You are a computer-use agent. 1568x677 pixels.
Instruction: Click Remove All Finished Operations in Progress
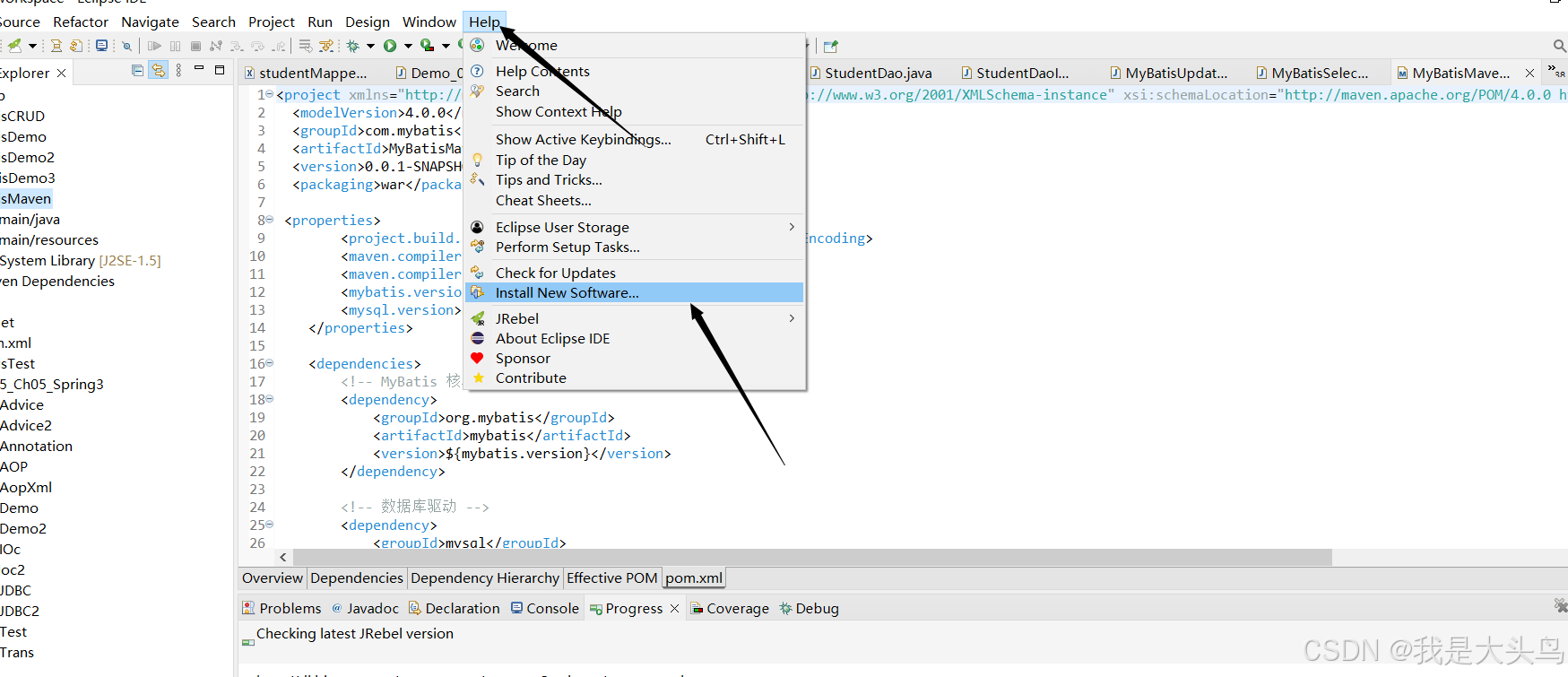[1561, 607]
